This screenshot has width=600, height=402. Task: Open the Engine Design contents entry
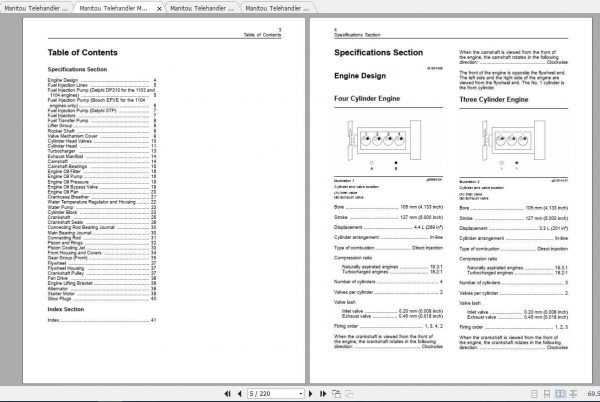pos(102,80)
